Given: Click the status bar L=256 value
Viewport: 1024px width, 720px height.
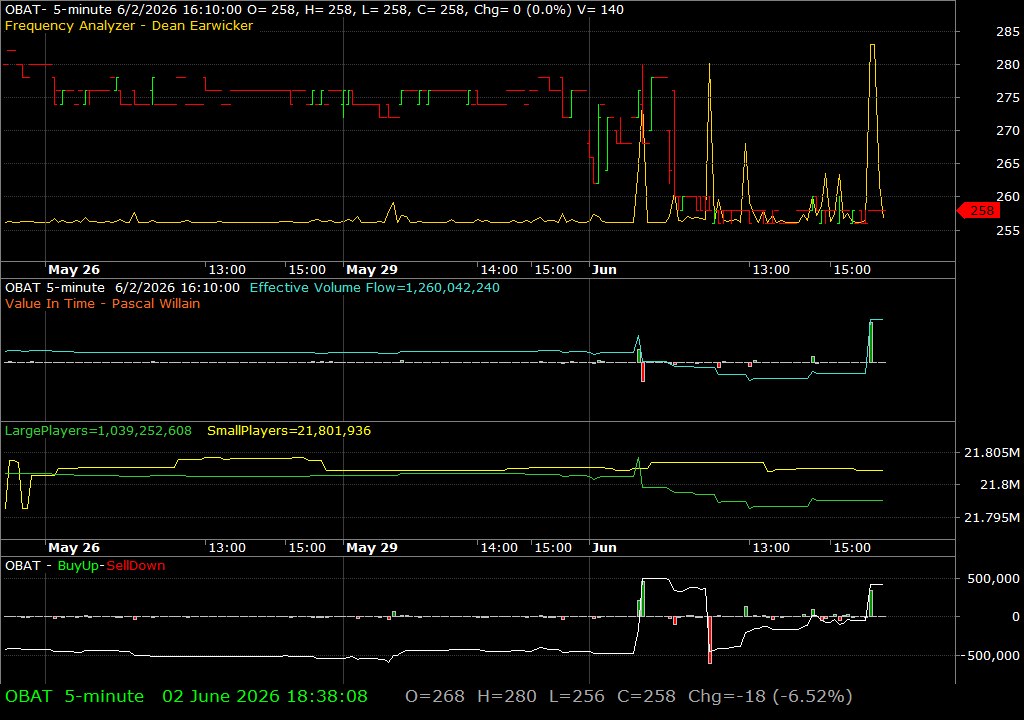Looking at the screenshot, I should pos(577,696).
